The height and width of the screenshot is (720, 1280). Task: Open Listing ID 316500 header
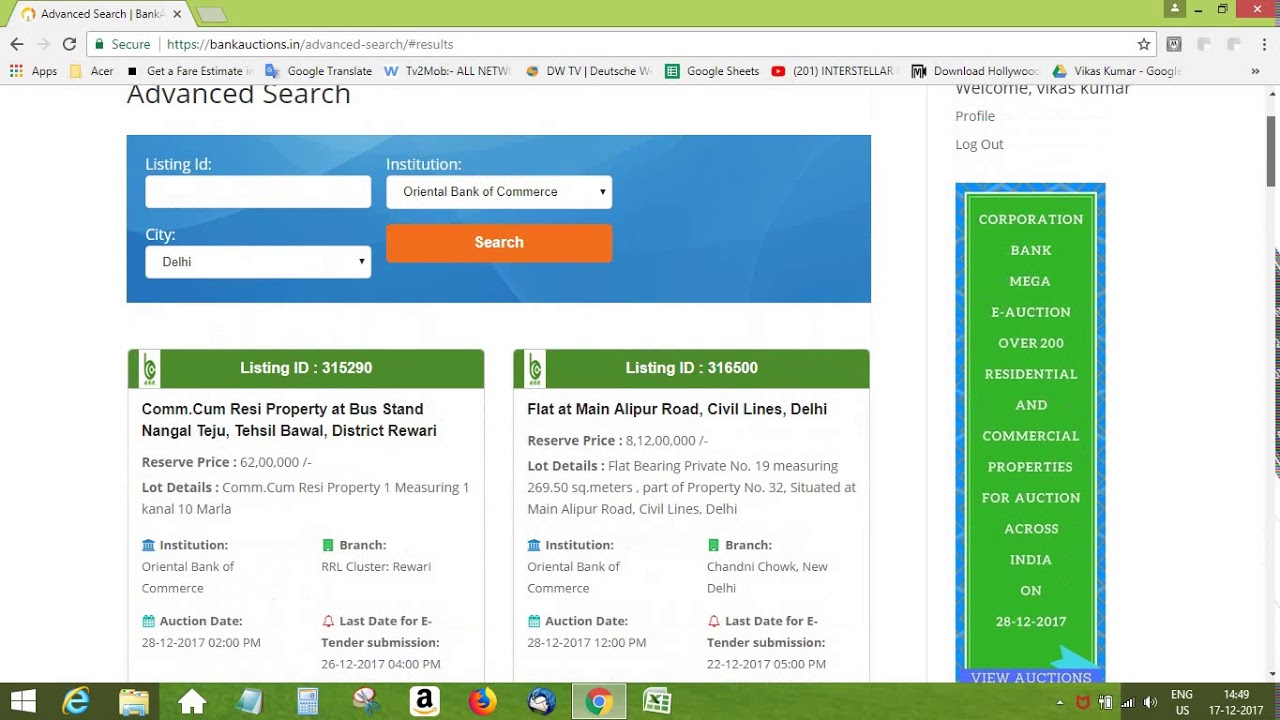pos(692,368)
